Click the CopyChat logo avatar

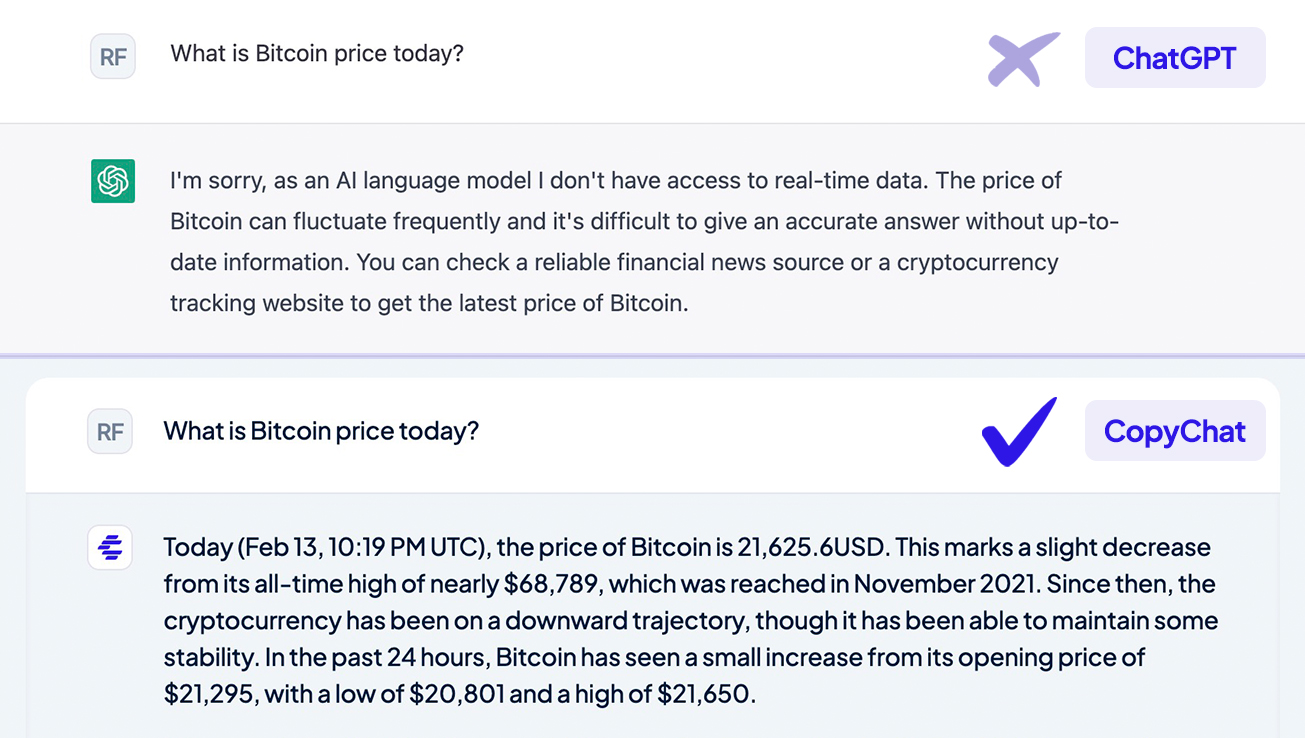(110, 547)
